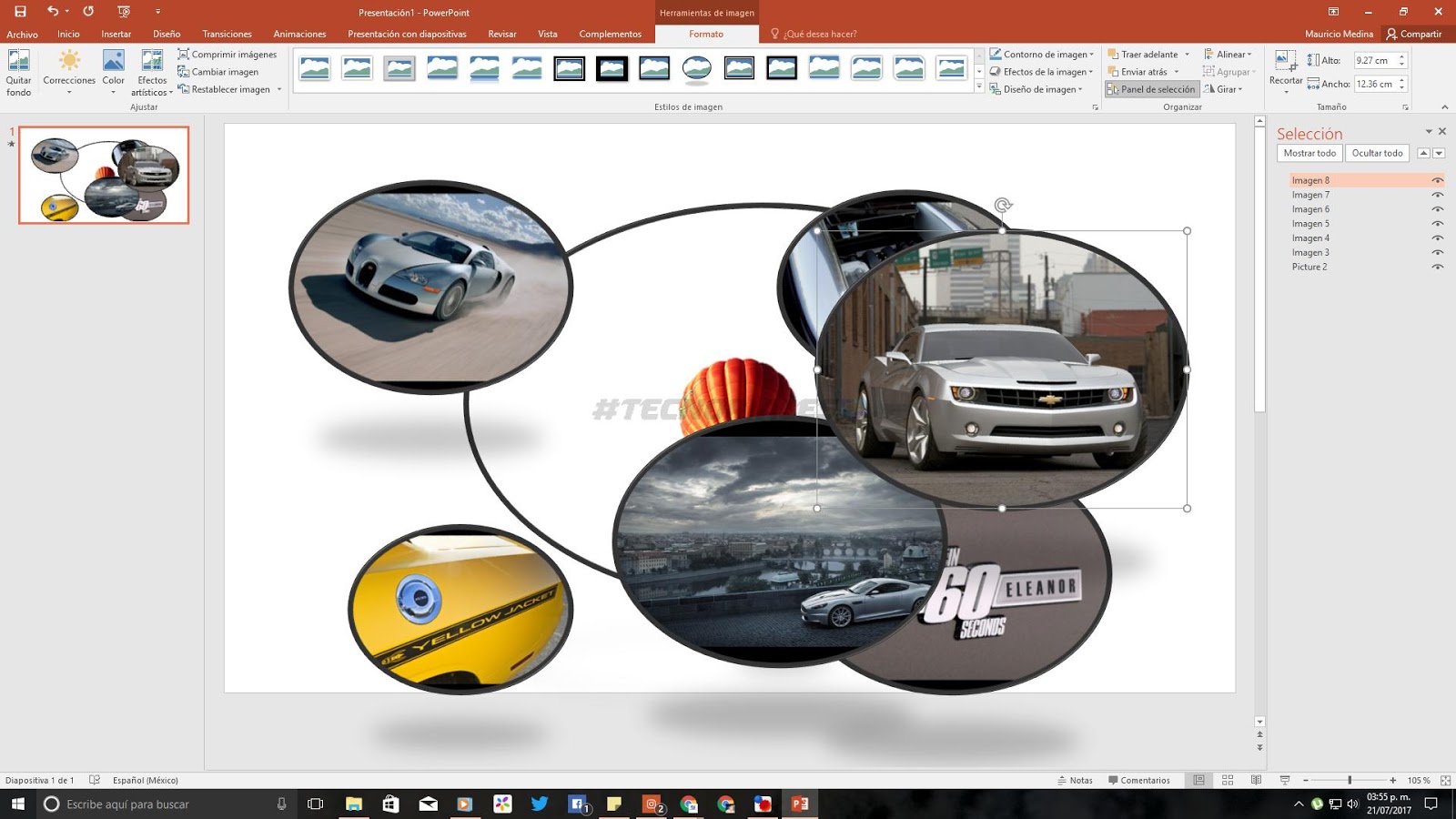Viewport: 1456px width, 819px height.
Task: Click Comprimir imágenes
Action: pos(227,54)
